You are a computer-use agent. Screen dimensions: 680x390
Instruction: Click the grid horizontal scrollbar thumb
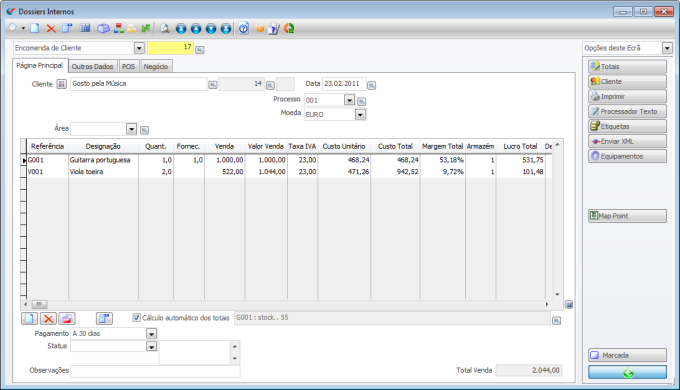coord(39,305)
